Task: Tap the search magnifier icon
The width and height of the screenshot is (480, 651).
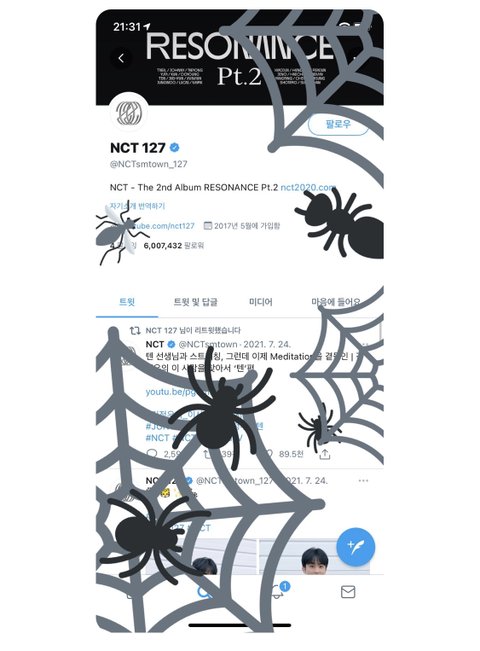Action: coord(204,592)
